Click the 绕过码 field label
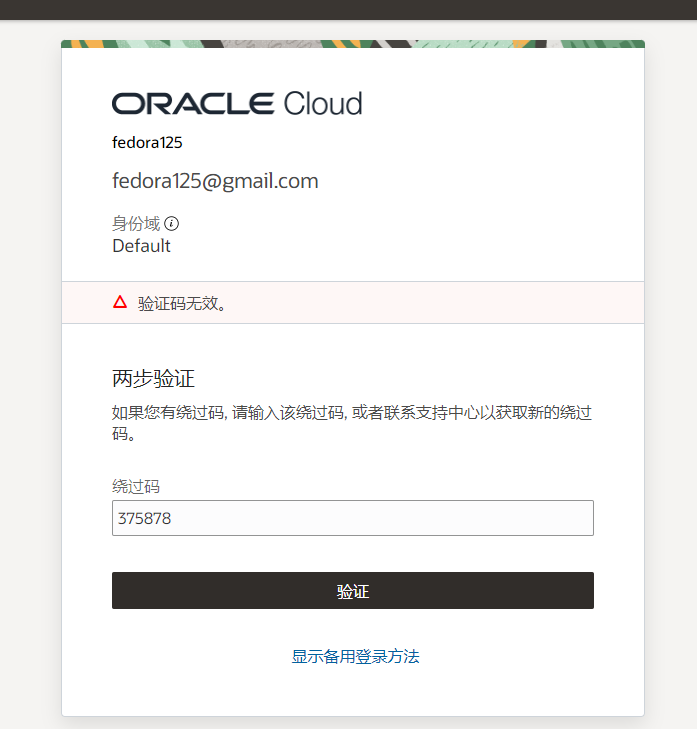Viewport: 697px width, 729px height. (x=136, y=487)
